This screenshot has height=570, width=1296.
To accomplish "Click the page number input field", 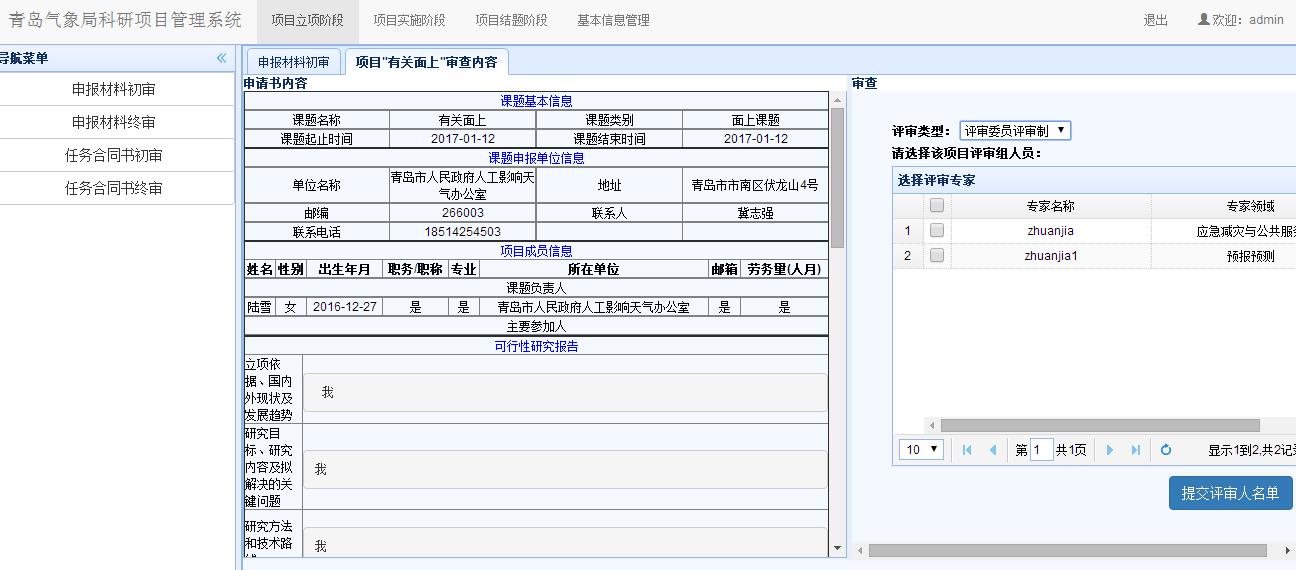I will point(1041,450).
